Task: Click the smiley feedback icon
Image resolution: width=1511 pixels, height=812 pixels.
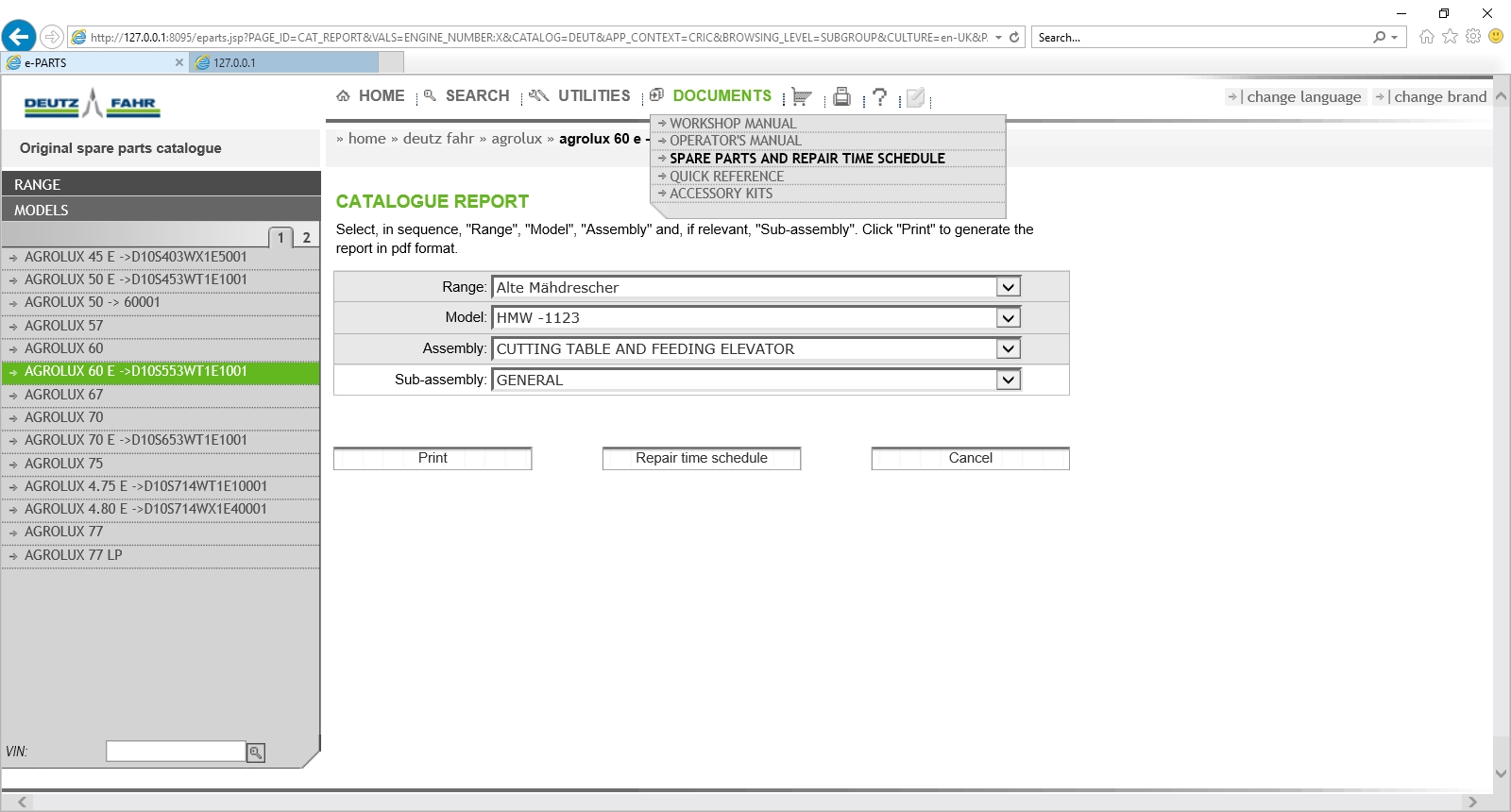Action: pos(1496,36)
